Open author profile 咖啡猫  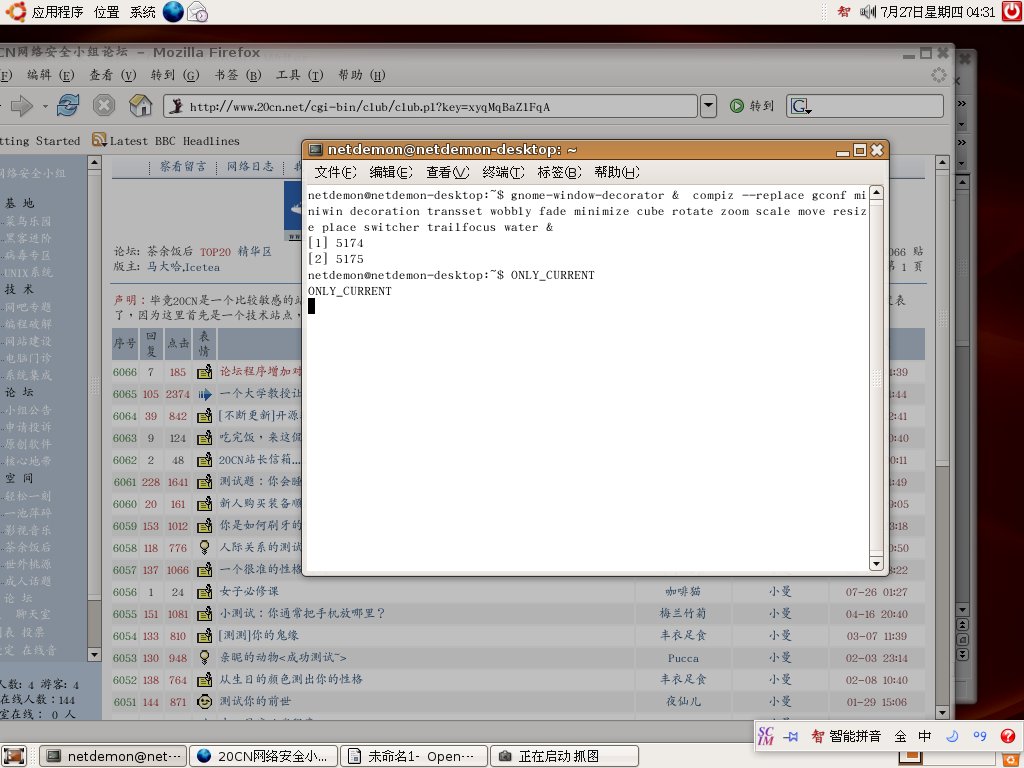(x=683, y=592)
